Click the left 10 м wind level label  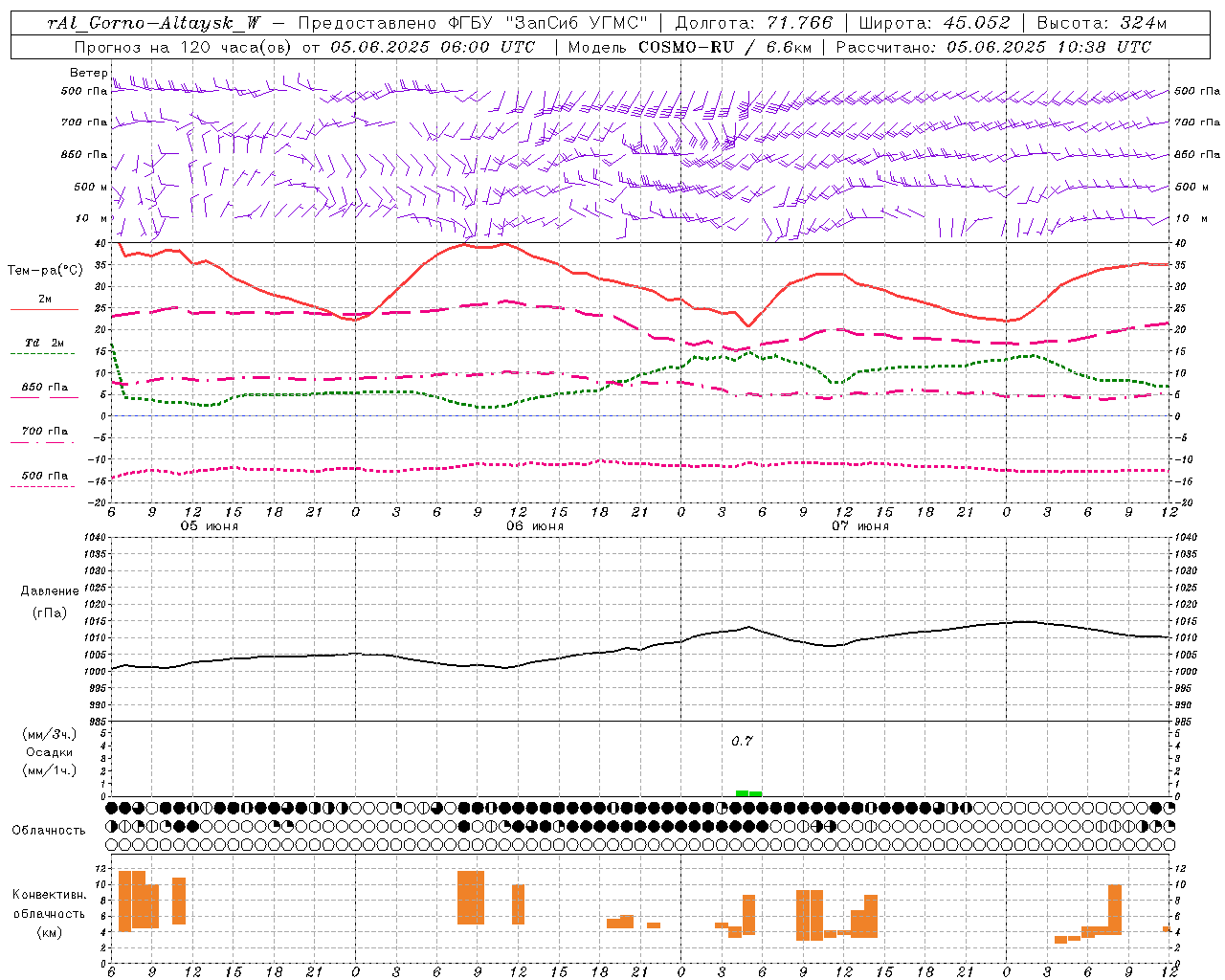tap(91, 218)
